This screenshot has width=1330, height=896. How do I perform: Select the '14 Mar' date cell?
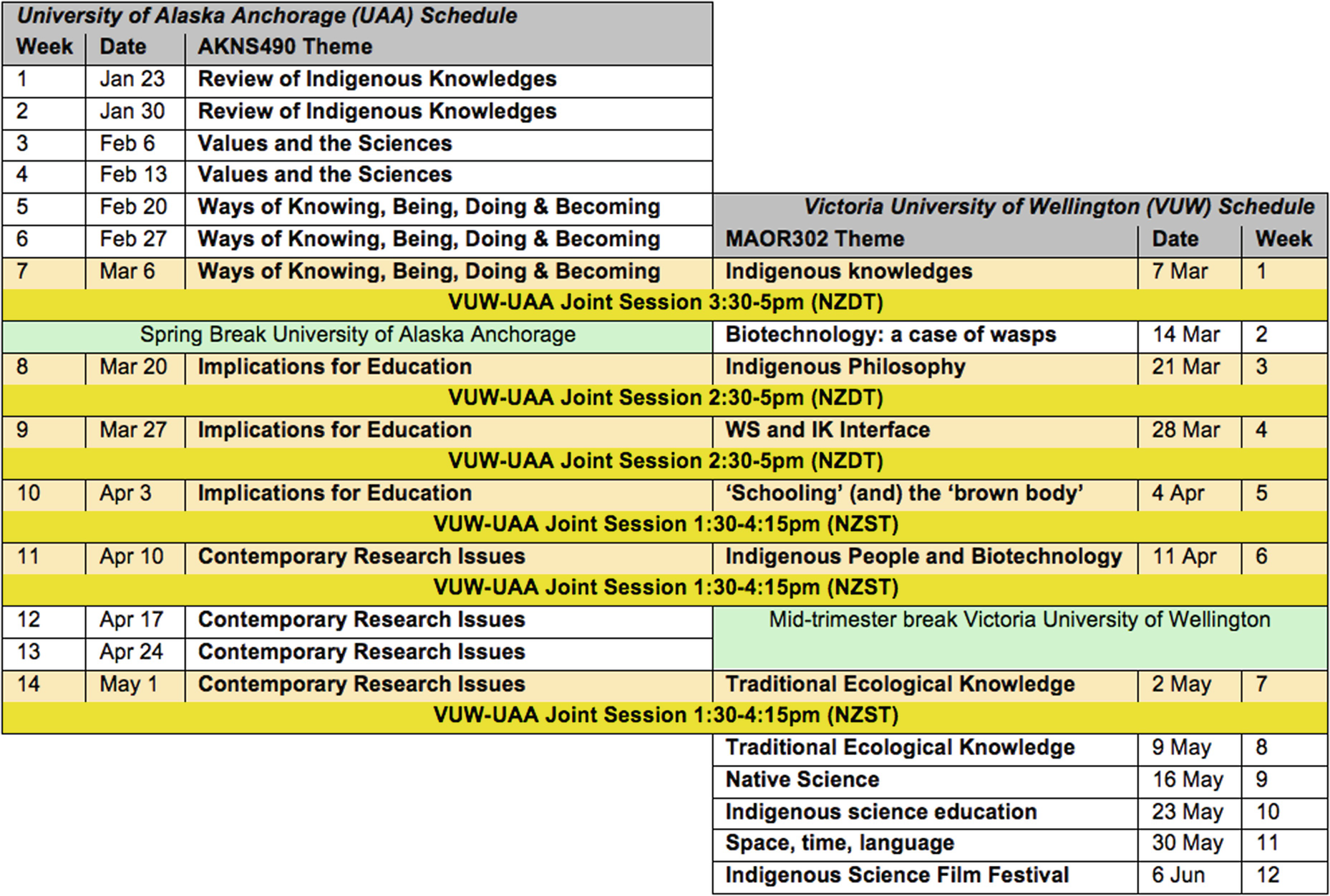pyautogui.click(x=1189, y=336)
